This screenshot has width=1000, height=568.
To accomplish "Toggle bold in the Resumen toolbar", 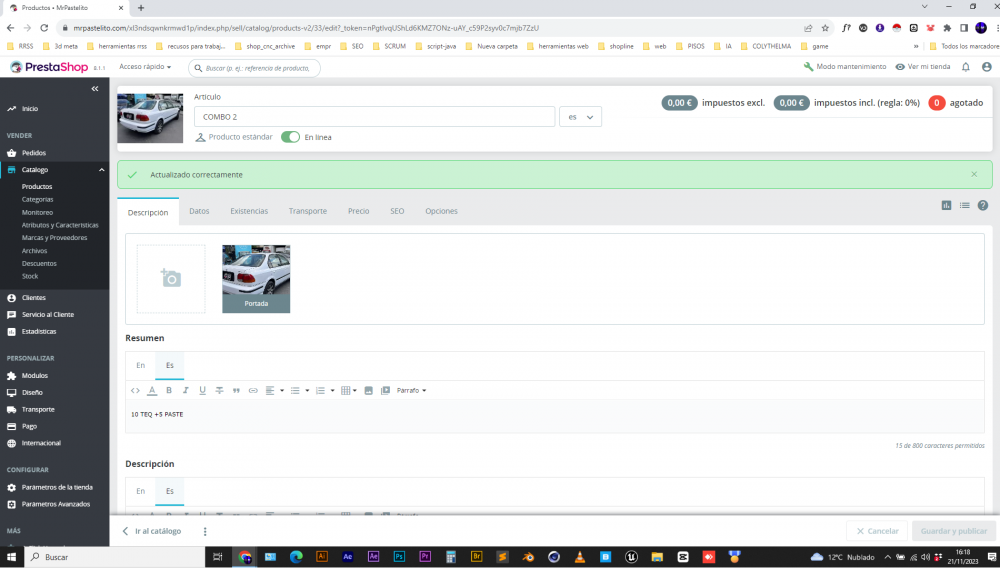I will [169, 390].
